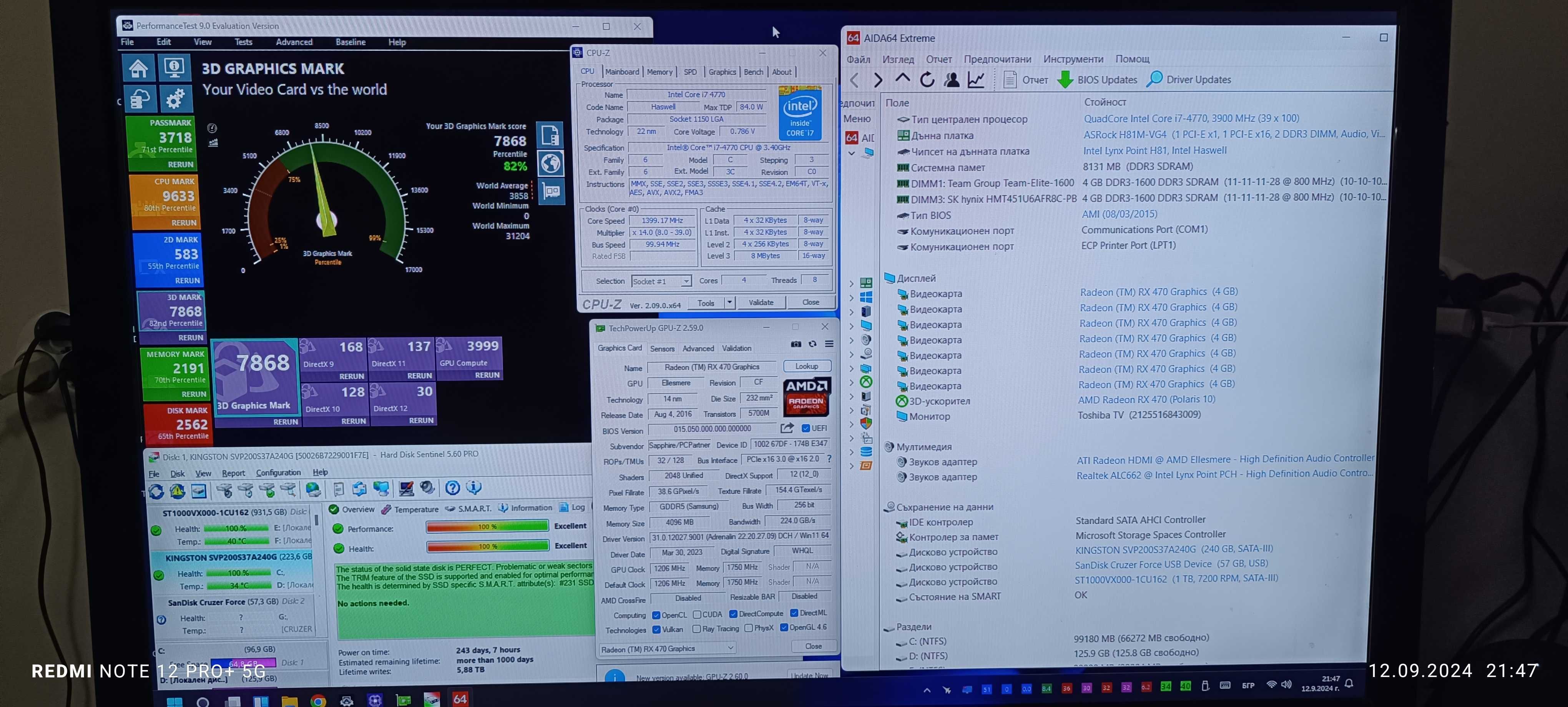This screenshot has height=707, width=1568.
Task: Click the Health 100% bar in Overview
Action: pyautogui.click(x=487, y=546)
